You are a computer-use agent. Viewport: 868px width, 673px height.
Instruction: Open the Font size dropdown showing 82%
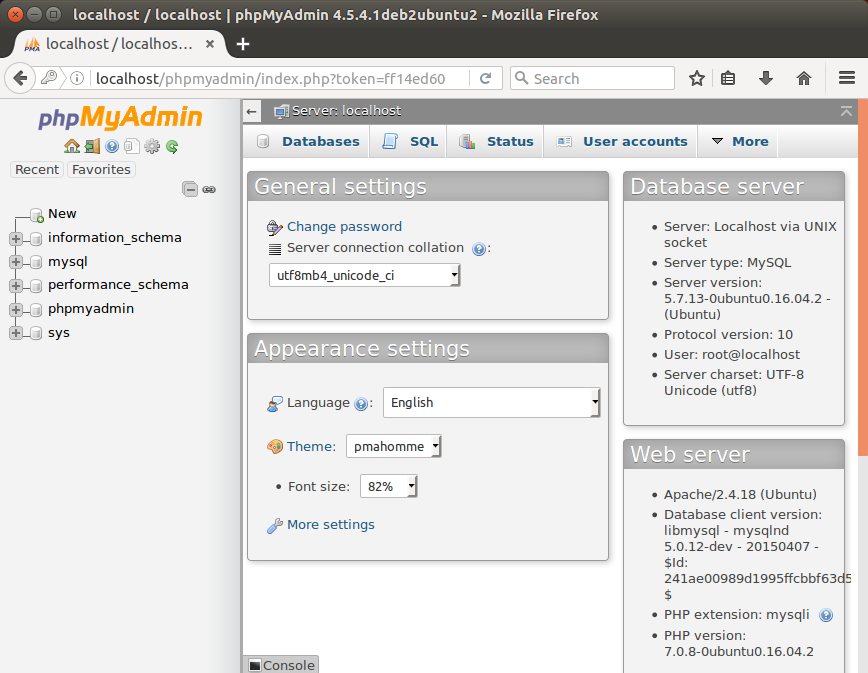388,486
